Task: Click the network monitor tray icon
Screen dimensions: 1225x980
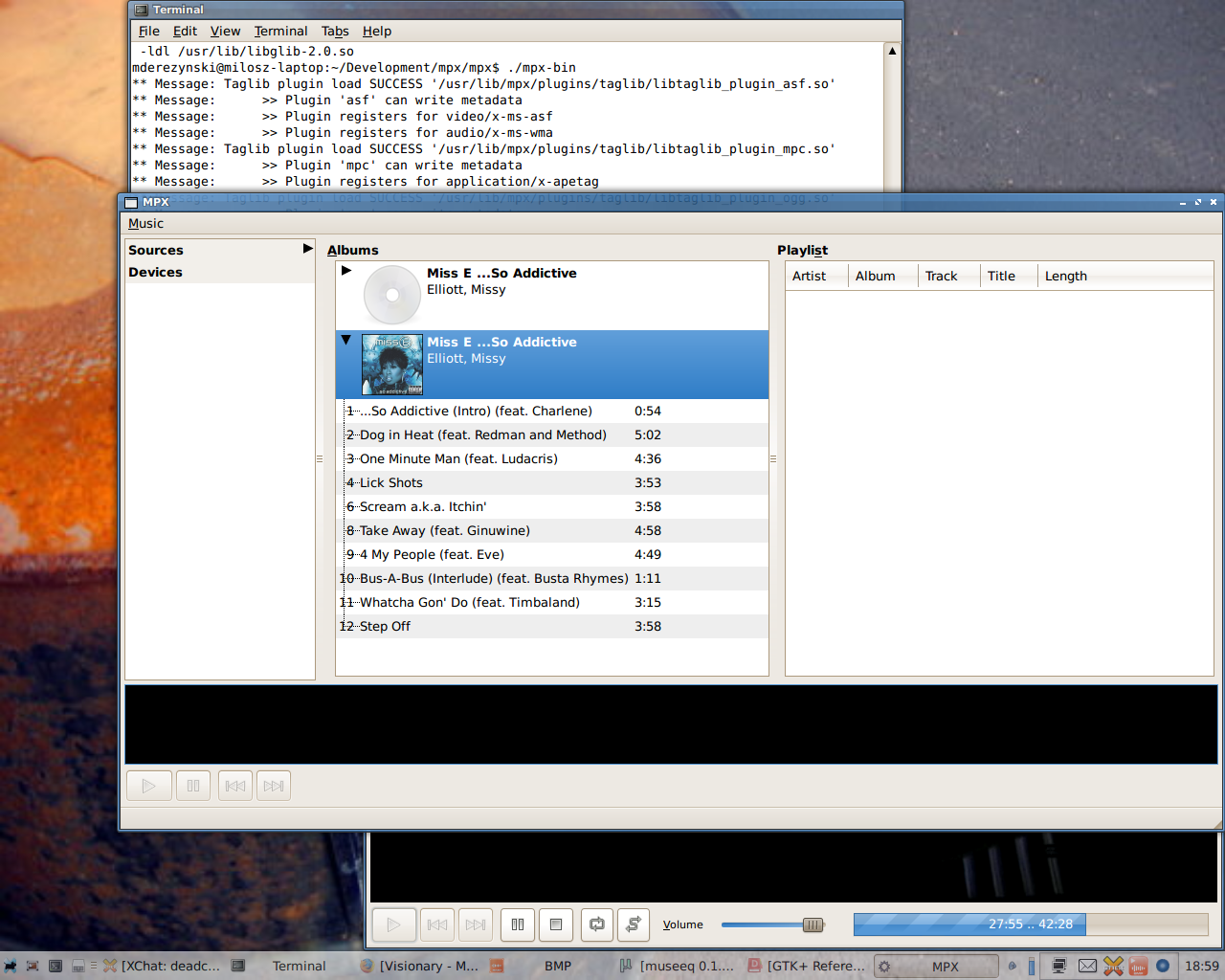Action: 1059,966
